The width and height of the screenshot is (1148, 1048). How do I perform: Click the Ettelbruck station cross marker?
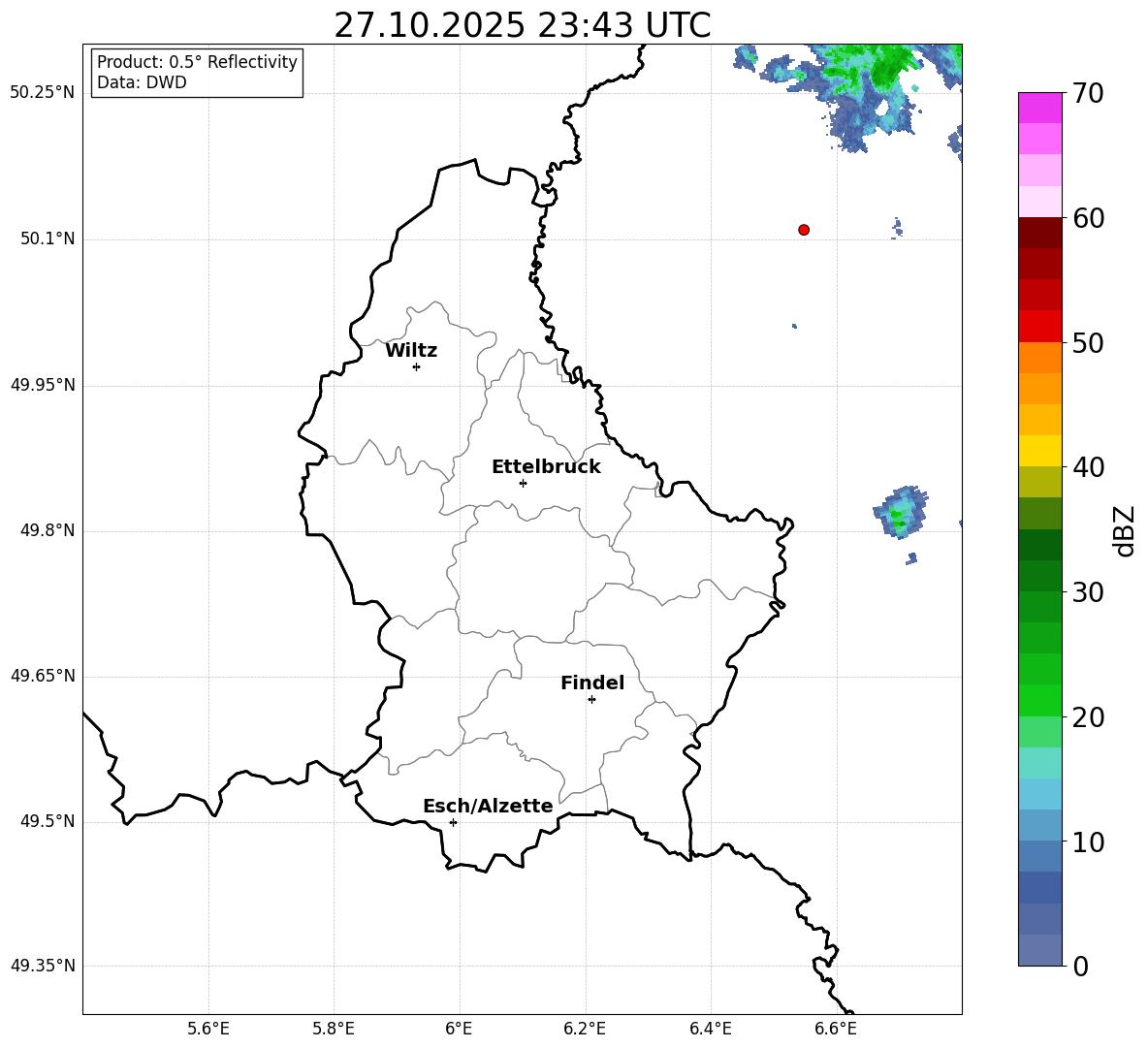pos(523,483)
